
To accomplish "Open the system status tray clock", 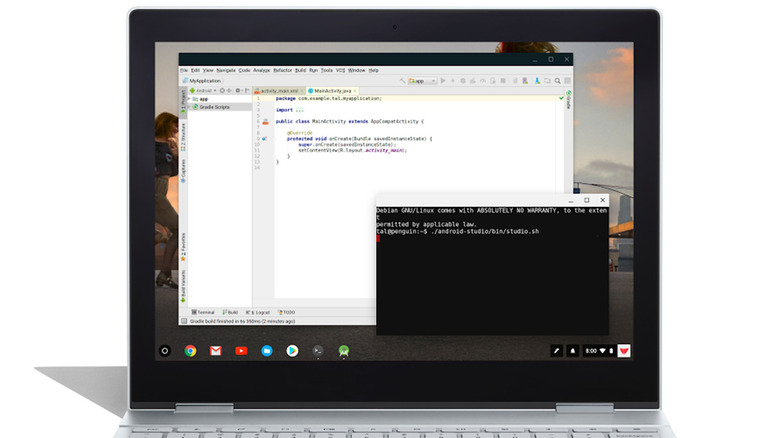I will (592, 351).
